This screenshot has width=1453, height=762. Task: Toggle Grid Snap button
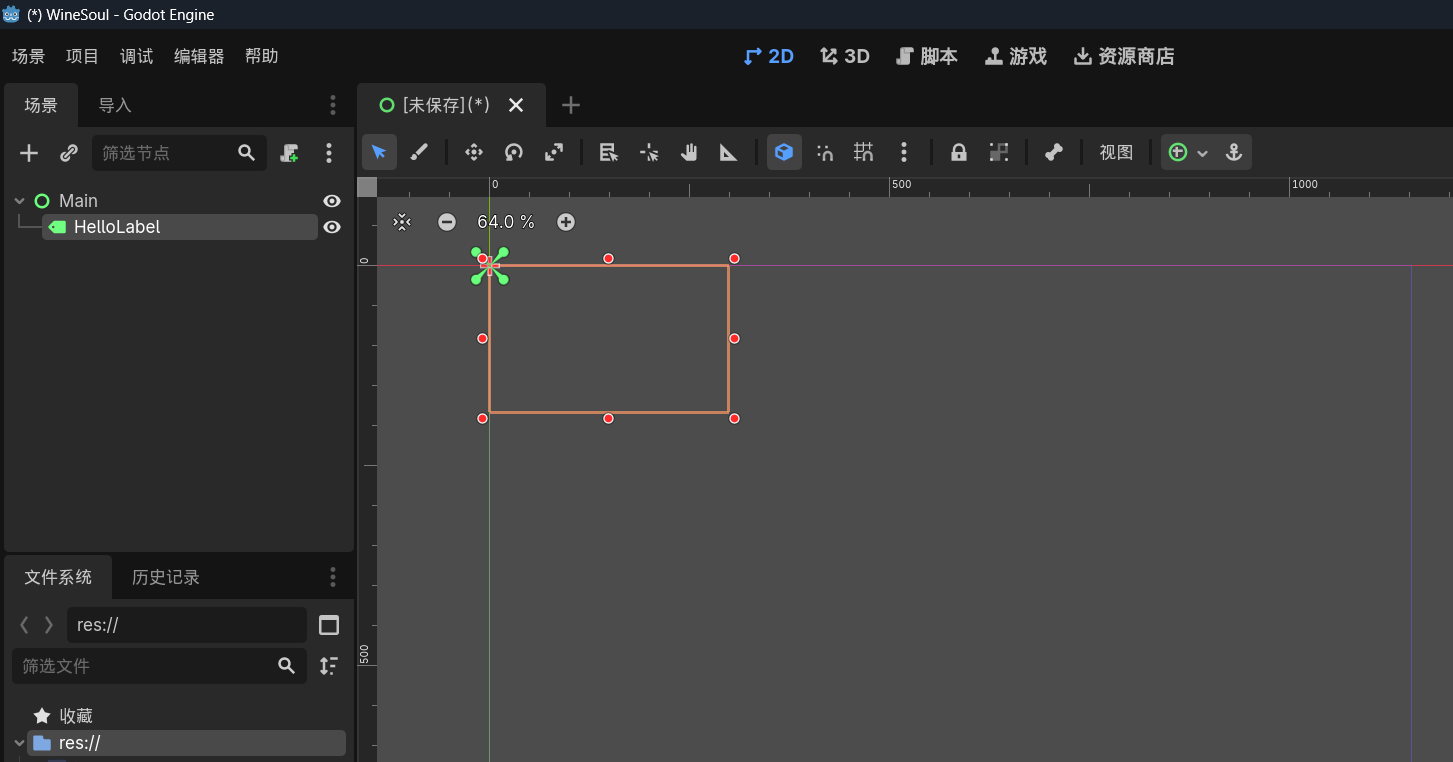point(864,152)
